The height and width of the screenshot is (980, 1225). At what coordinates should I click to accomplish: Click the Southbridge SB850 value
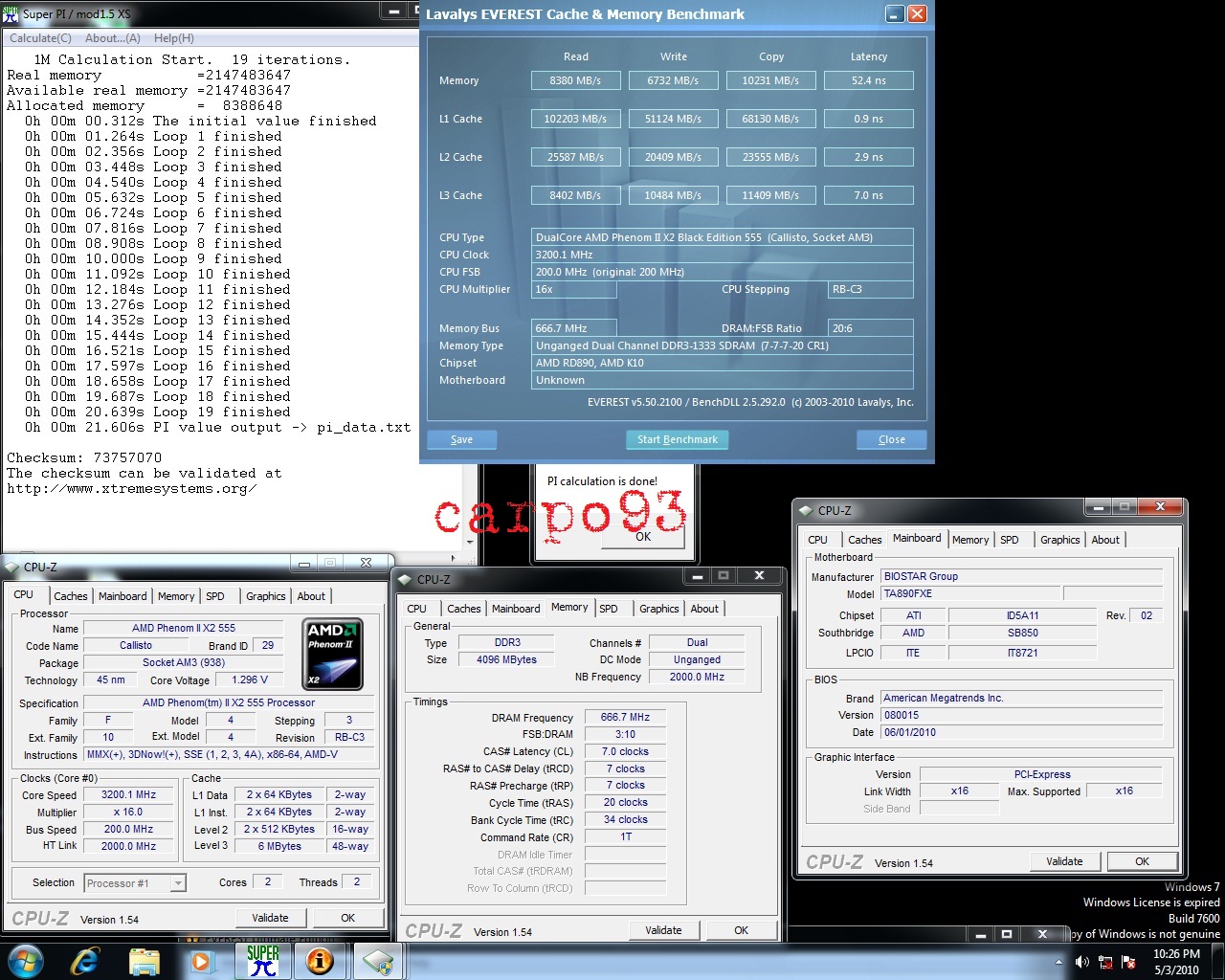tap(1023, 633)
